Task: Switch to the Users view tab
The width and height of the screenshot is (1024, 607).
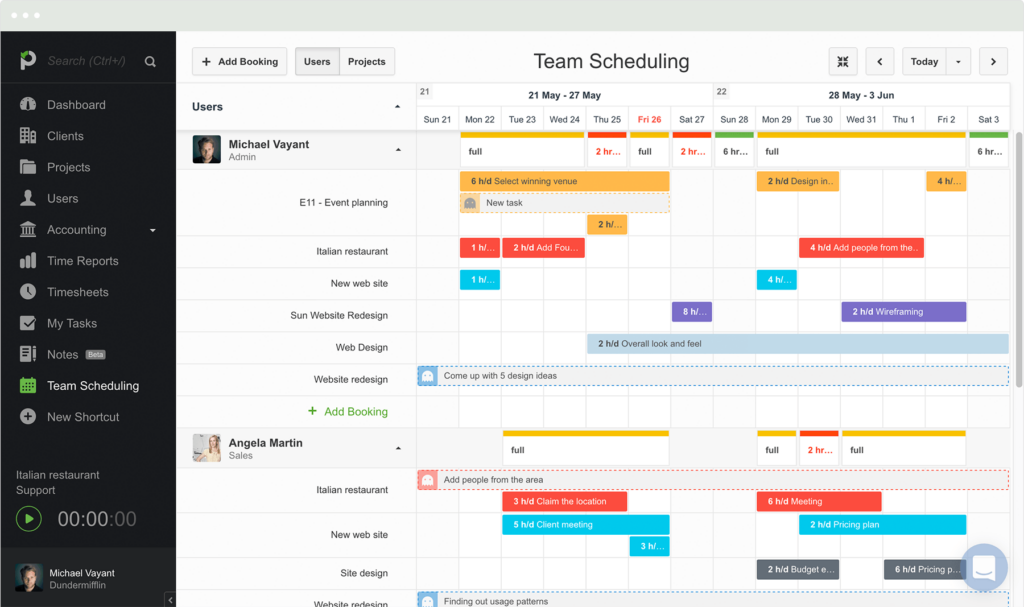Action: pyautogui.click(x=317, y=61)
